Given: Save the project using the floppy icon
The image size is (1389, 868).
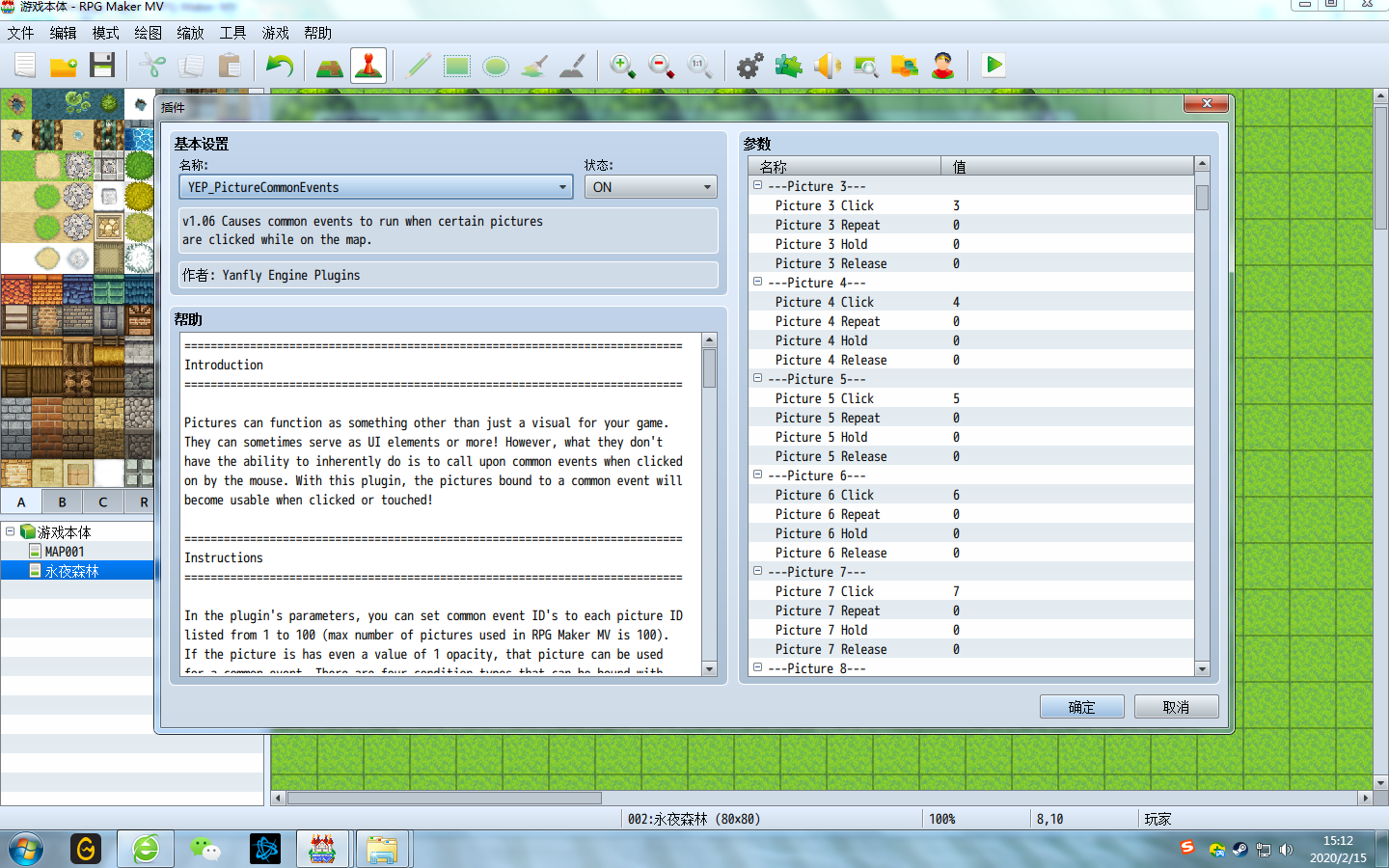Looking at the screenshot, I should coord(102,66).
